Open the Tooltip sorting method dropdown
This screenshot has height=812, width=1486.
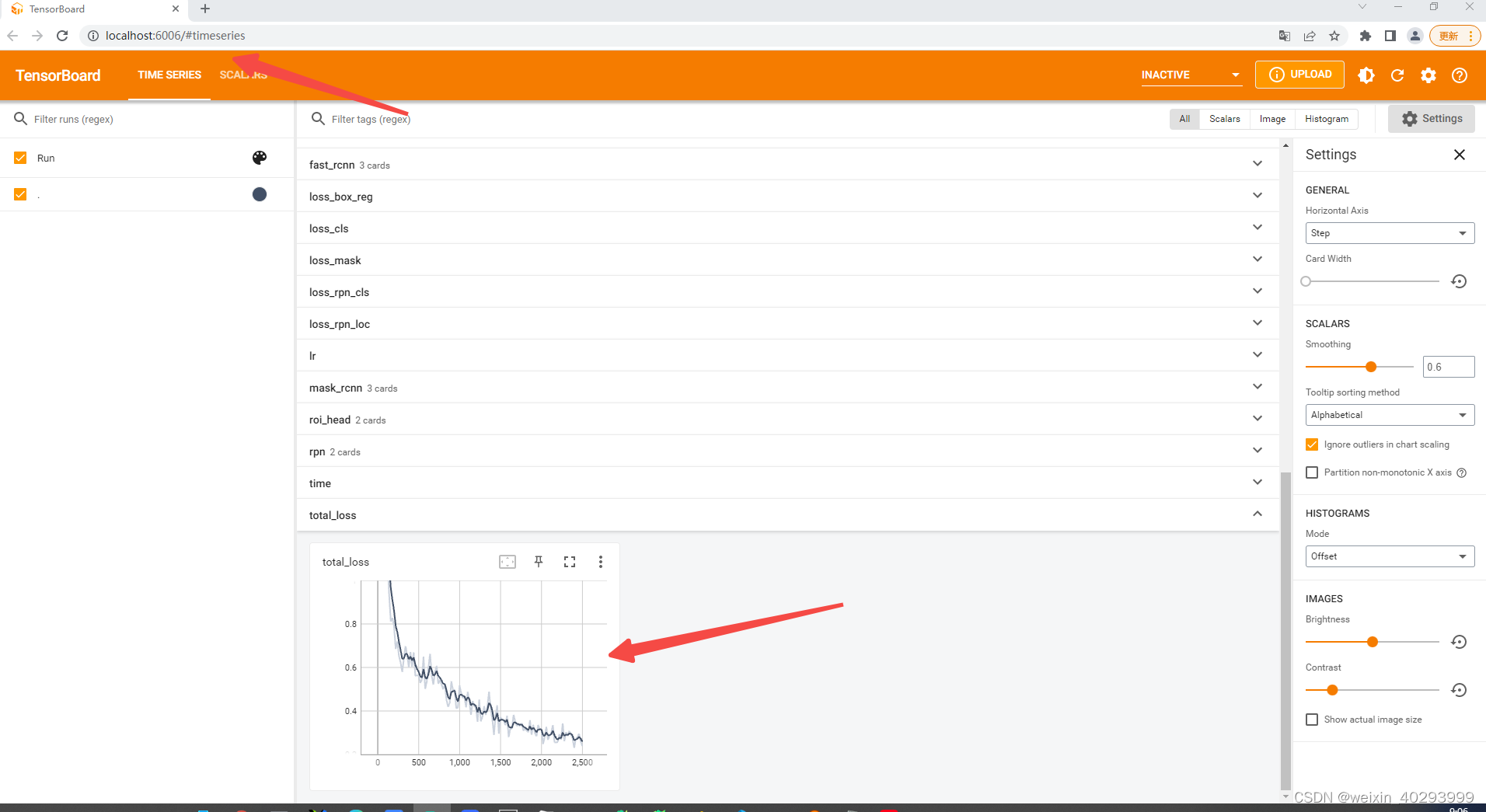coord(1390,415)
